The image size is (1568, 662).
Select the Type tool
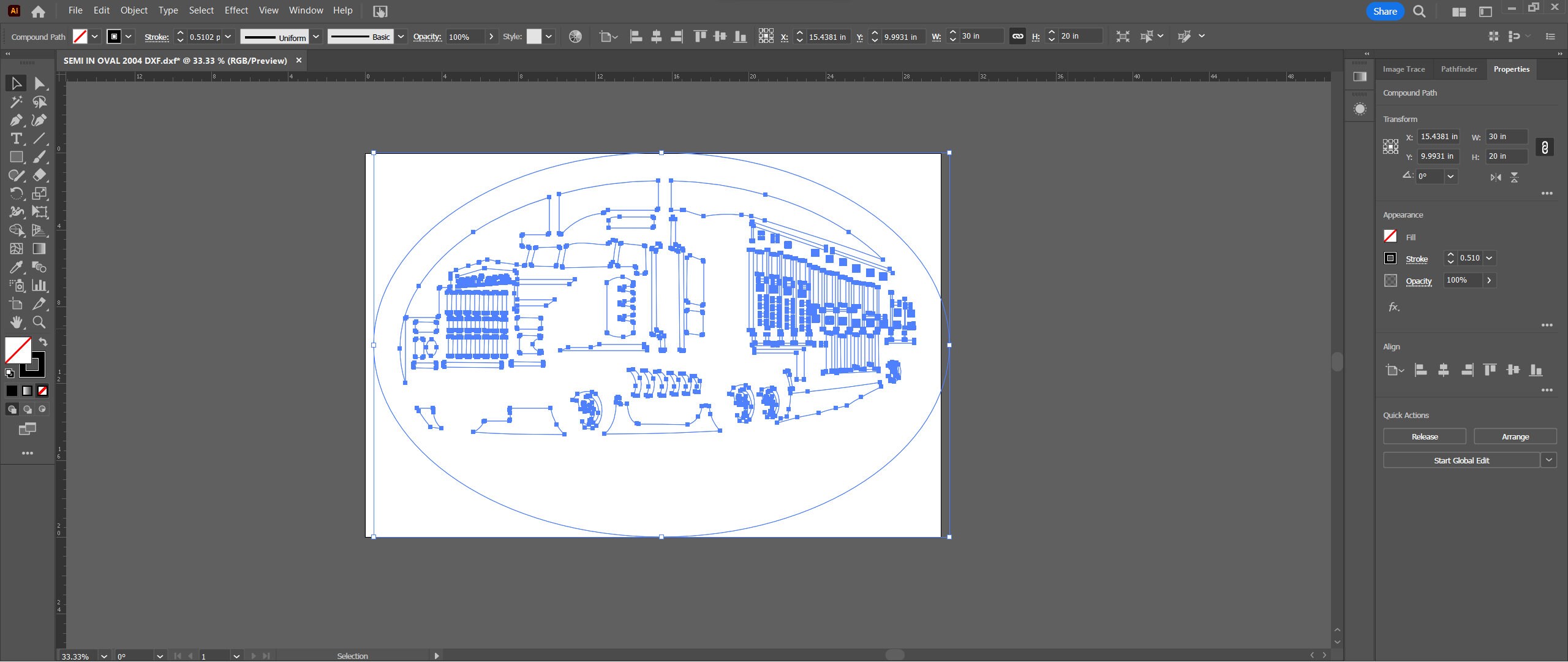[15, 139]
